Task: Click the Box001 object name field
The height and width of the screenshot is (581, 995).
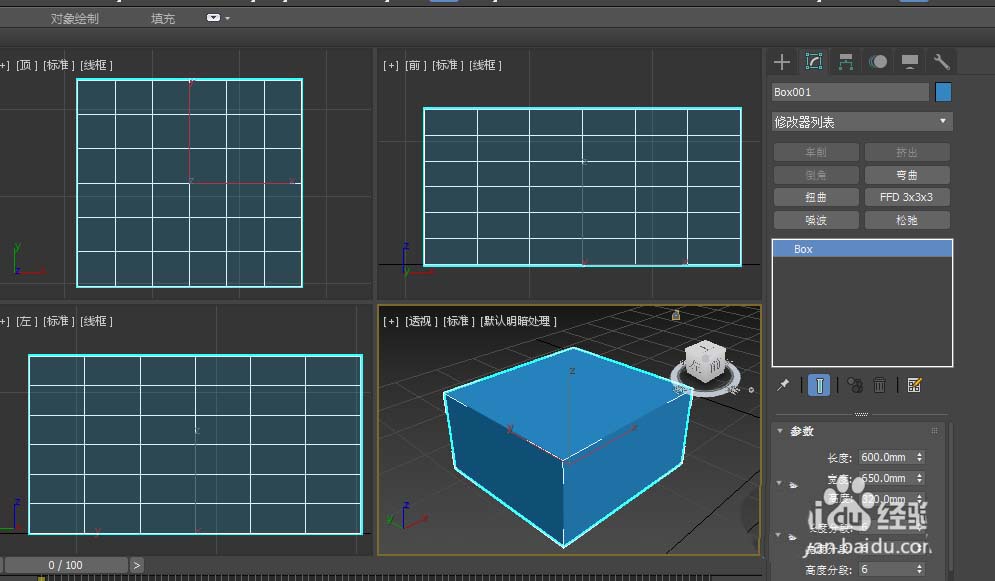Action: coord(850,92)
